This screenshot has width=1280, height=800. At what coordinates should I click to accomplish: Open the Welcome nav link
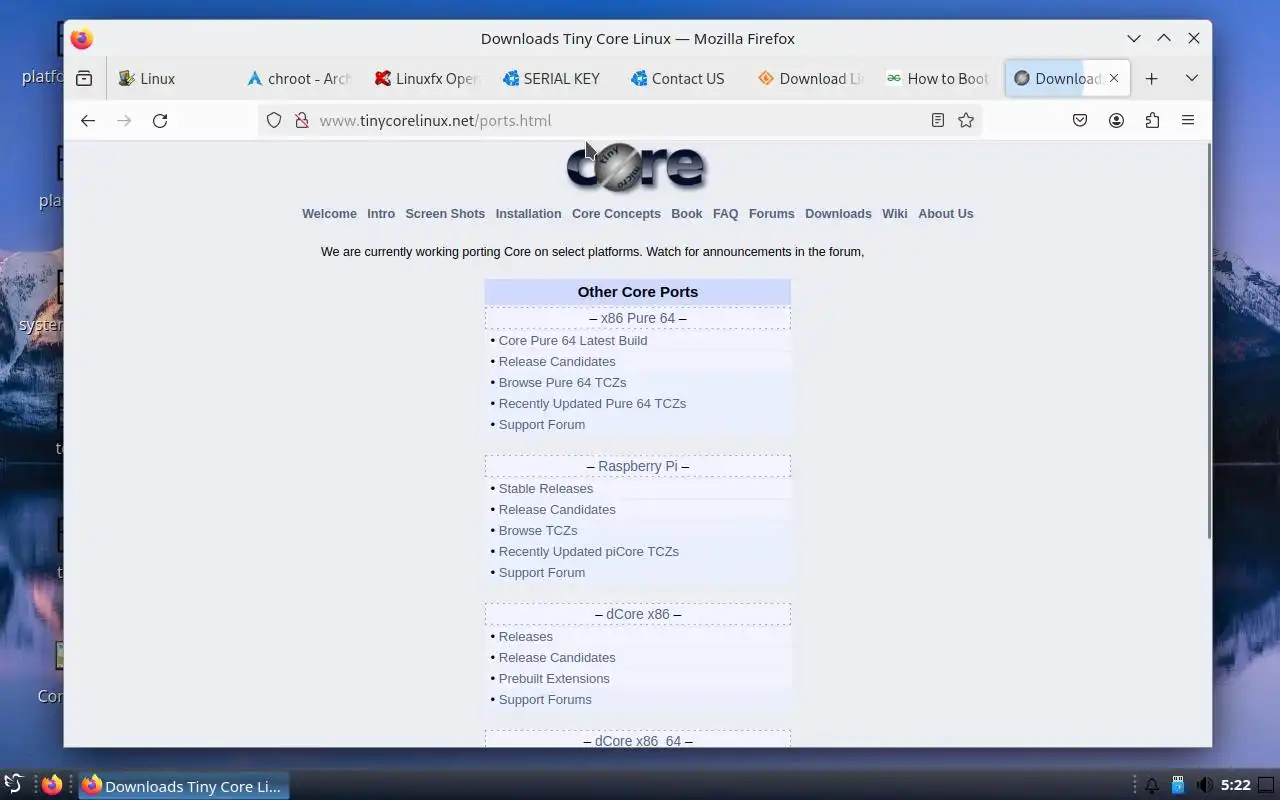point(329,214)
